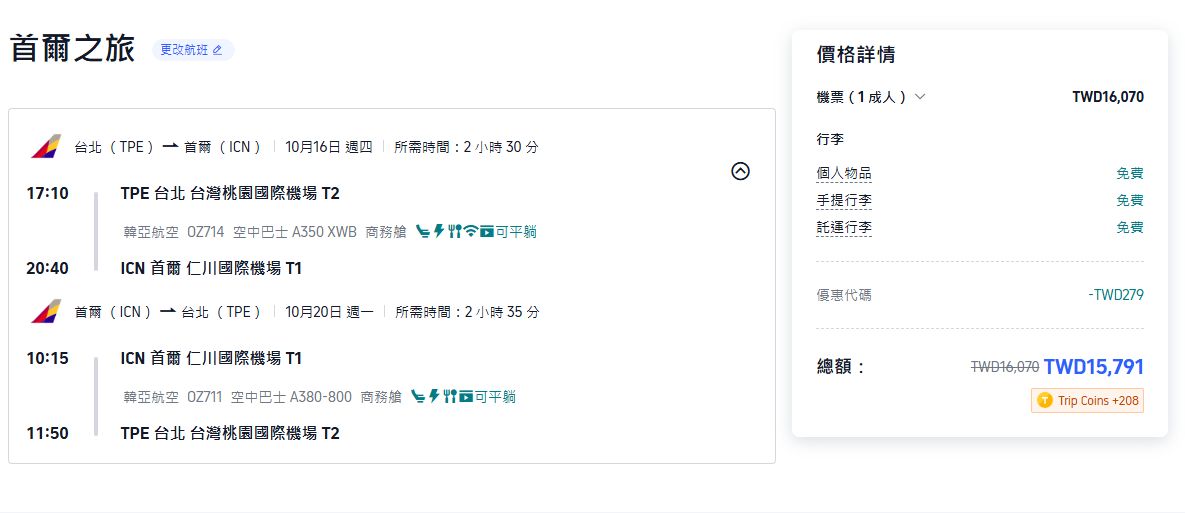
Task: Click the Asiana logo on the outbound flight
Action: click(45, 147)
